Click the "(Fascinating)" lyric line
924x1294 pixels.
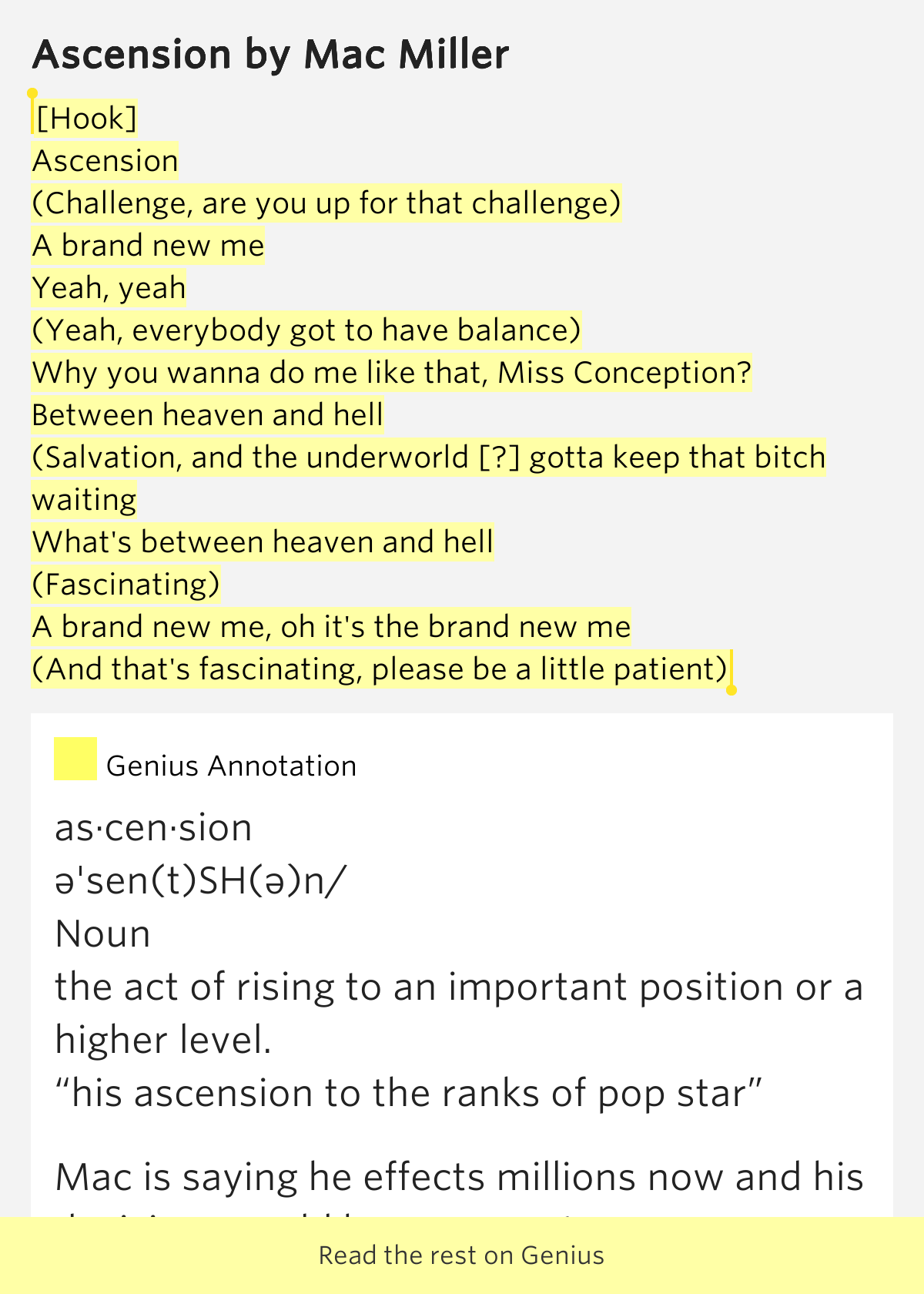pos(126,585)
